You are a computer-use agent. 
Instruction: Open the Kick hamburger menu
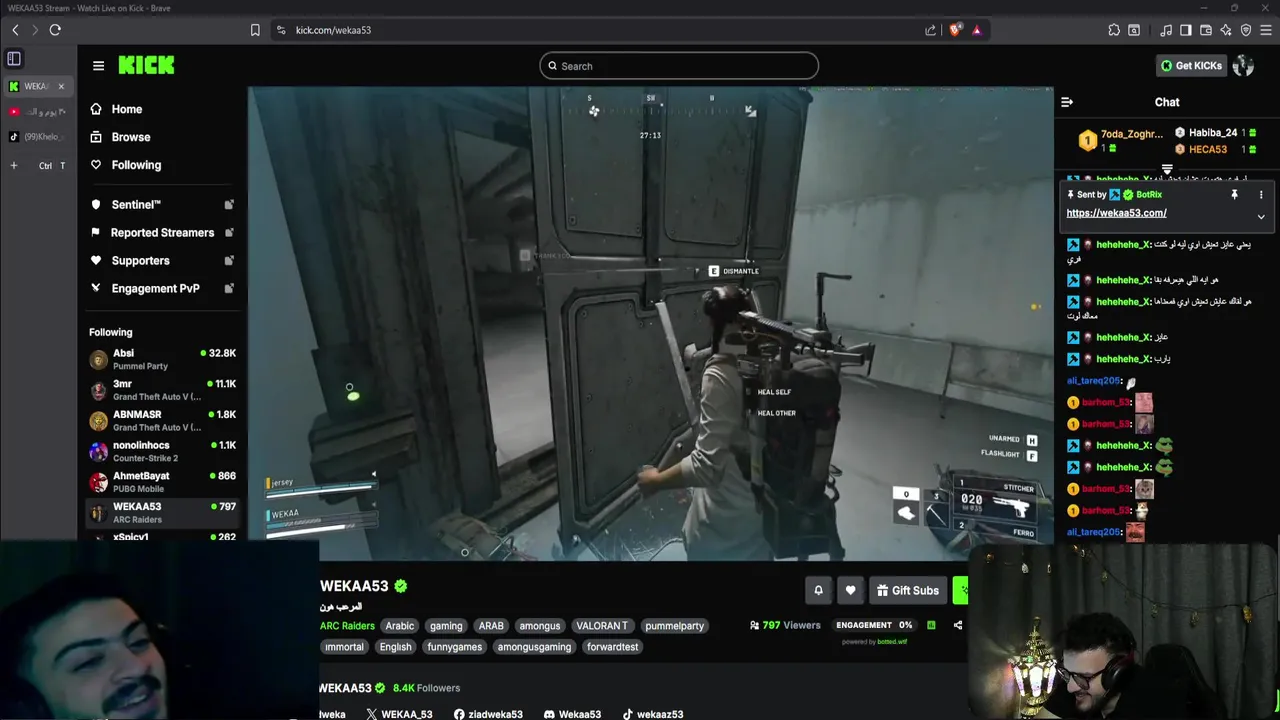pyautogui.click(x=98, y=66)
